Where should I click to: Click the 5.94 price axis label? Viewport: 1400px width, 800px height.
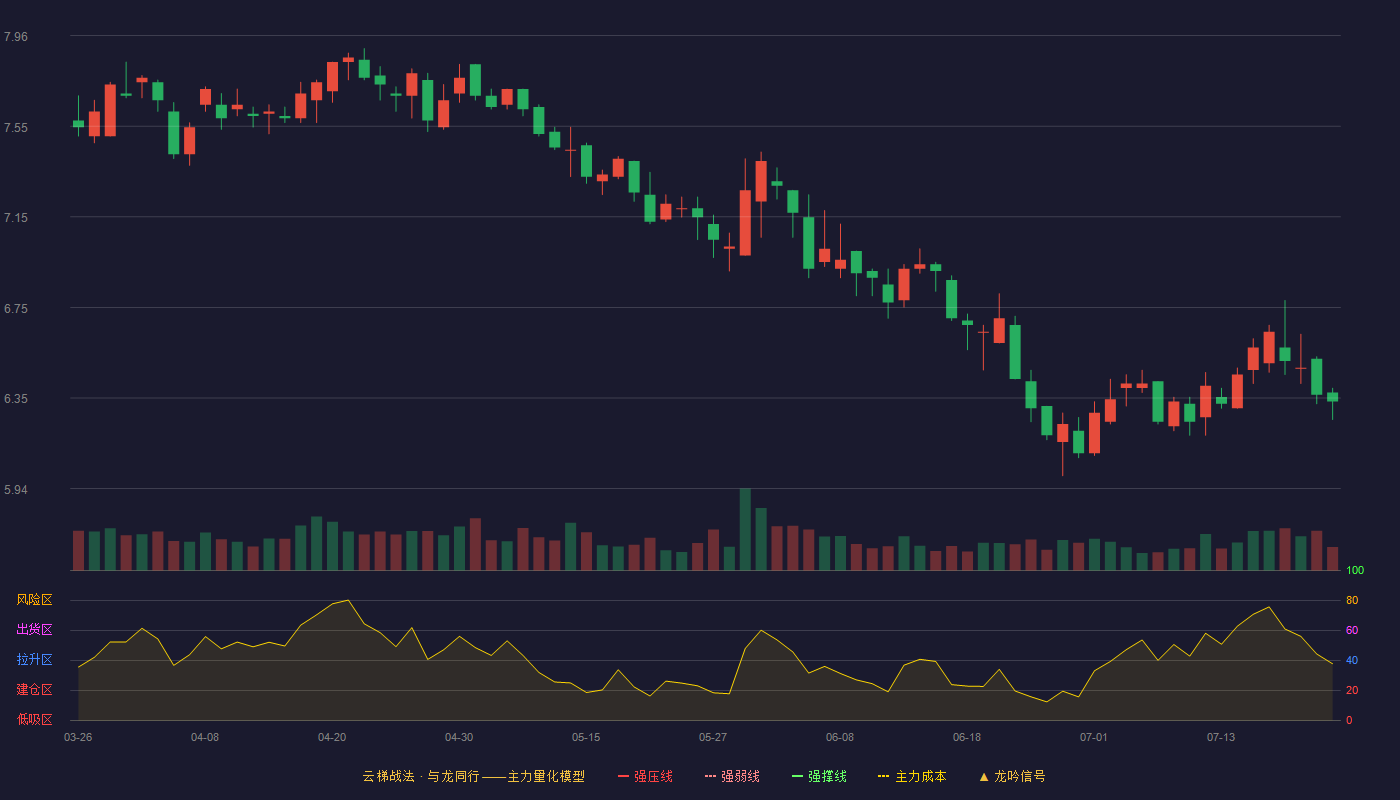[x=15, y=490]
